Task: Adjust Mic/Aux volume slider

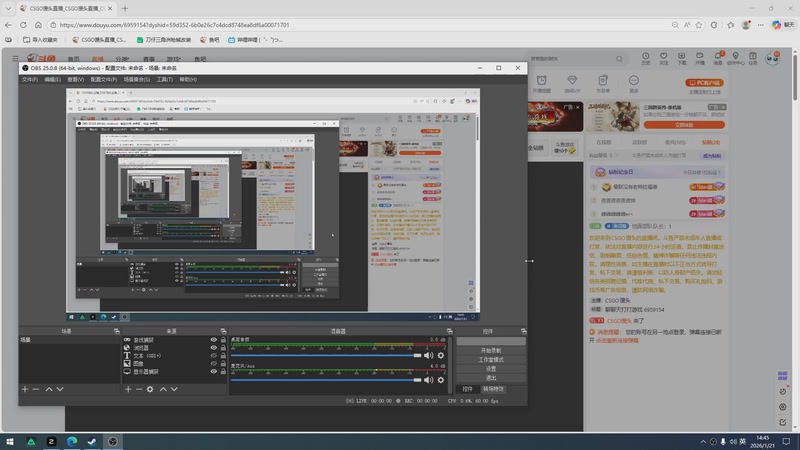Action: coord(326,380)
